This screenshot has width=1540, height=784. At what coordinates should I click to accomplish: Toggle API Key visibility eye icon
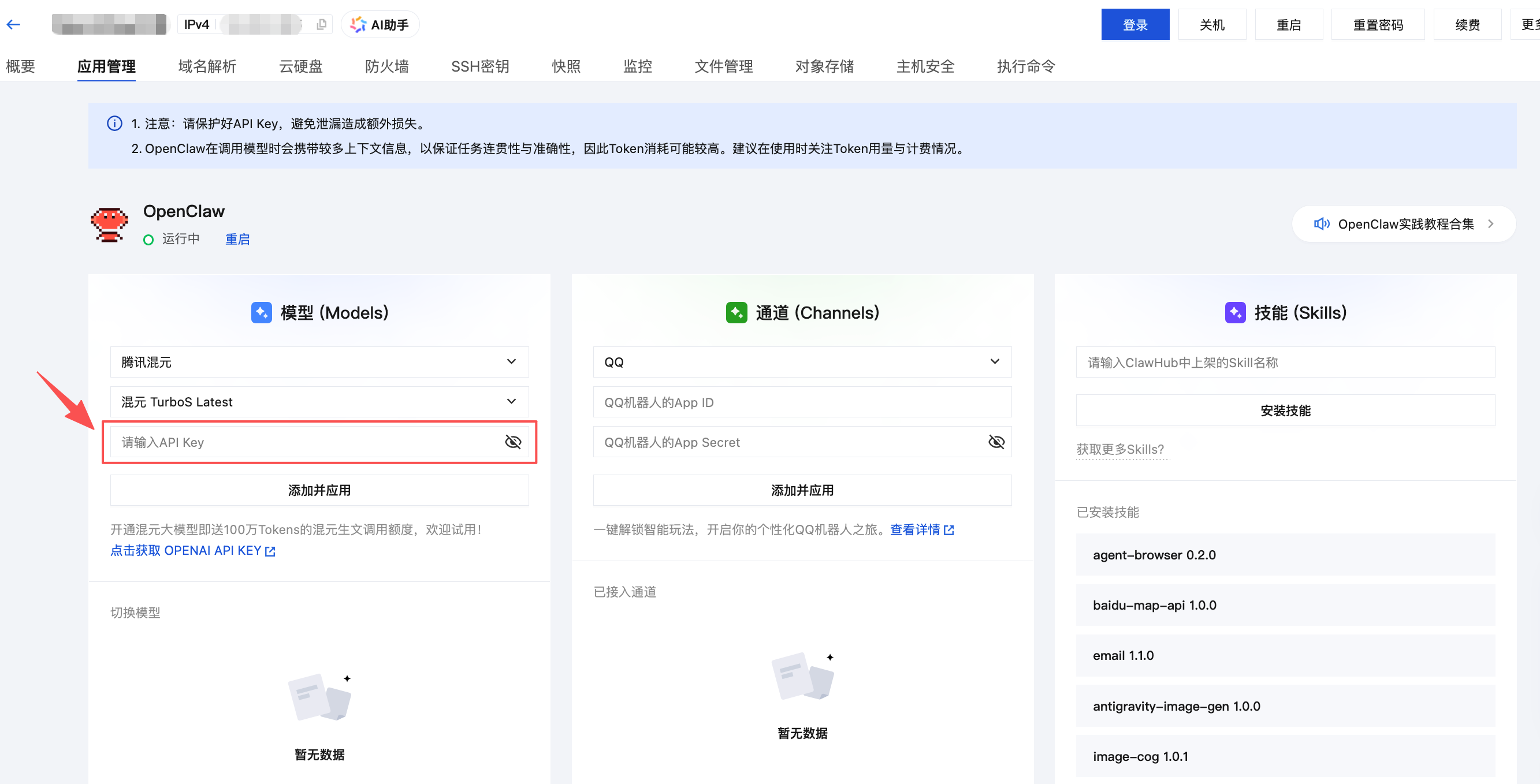tap(512, 442)
